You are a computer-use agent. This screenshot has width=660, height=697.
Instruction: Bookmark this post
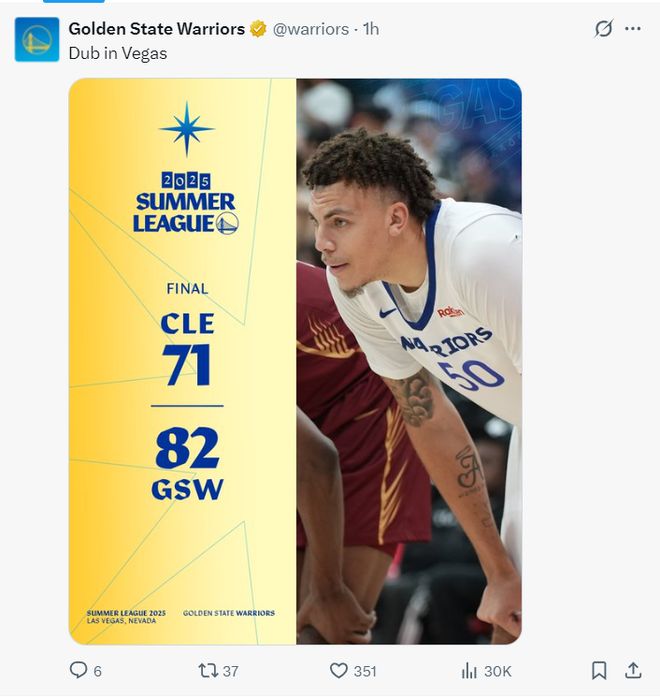[x=599, y=670]
